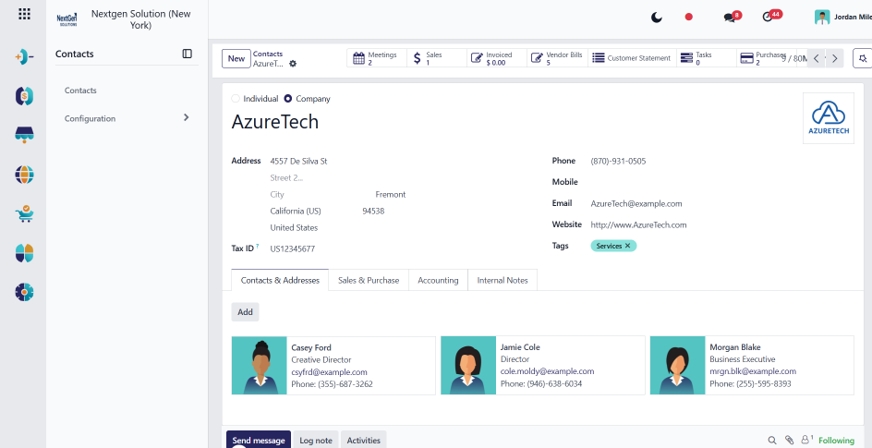The height and width of the screenshot is (448, 872).
Task: Switch to Sales & Purchase tab
Action: (369, 280)
